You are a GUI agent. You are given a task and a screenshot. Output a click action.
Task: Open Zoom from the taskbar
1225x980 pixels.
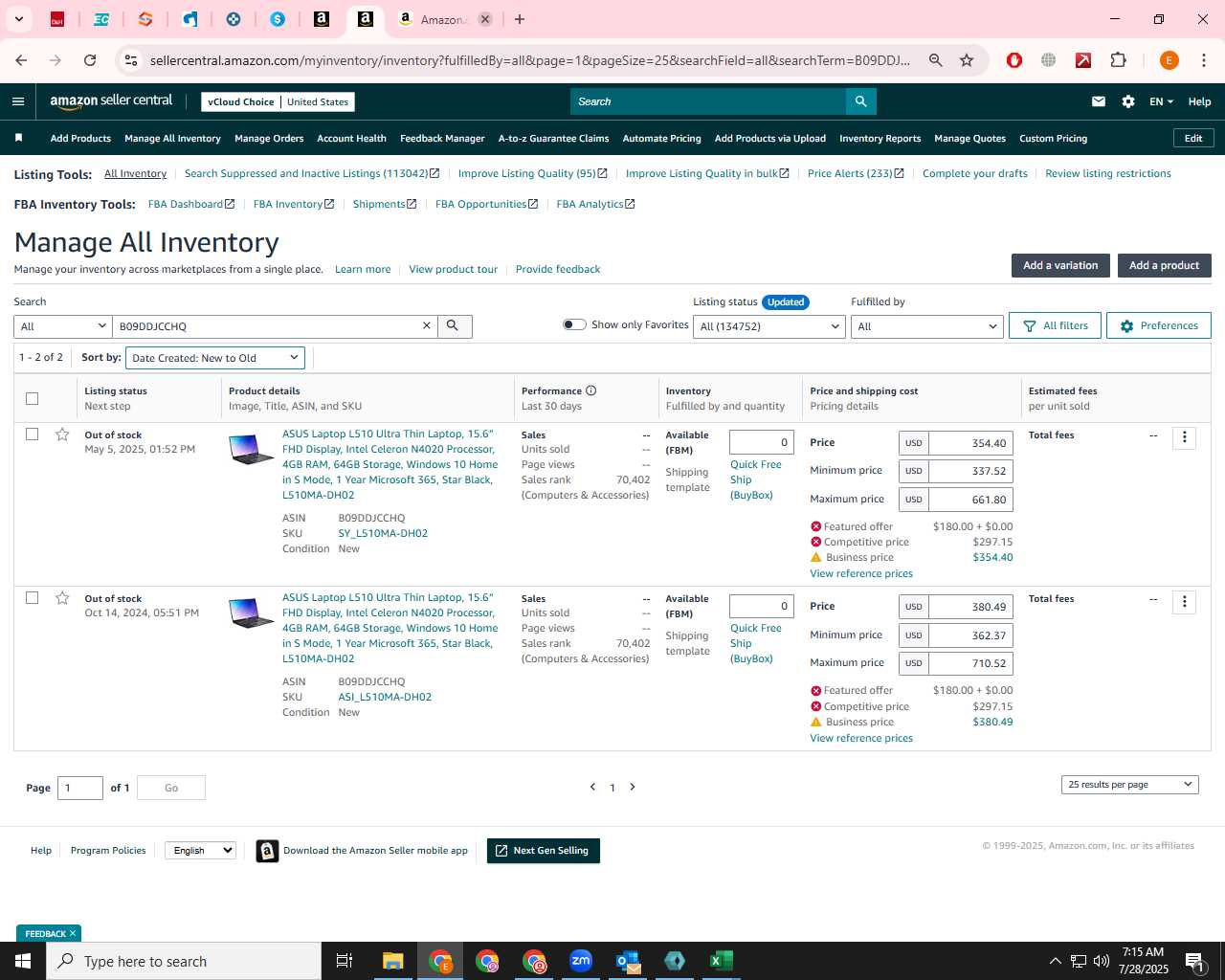tap(581, 961)
